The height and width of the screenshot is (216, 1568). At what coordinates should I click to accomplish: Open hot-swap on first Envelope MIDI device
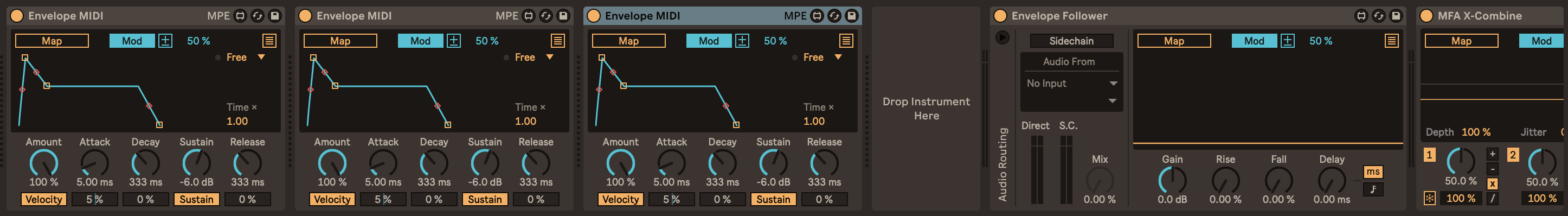coord(240,16)
